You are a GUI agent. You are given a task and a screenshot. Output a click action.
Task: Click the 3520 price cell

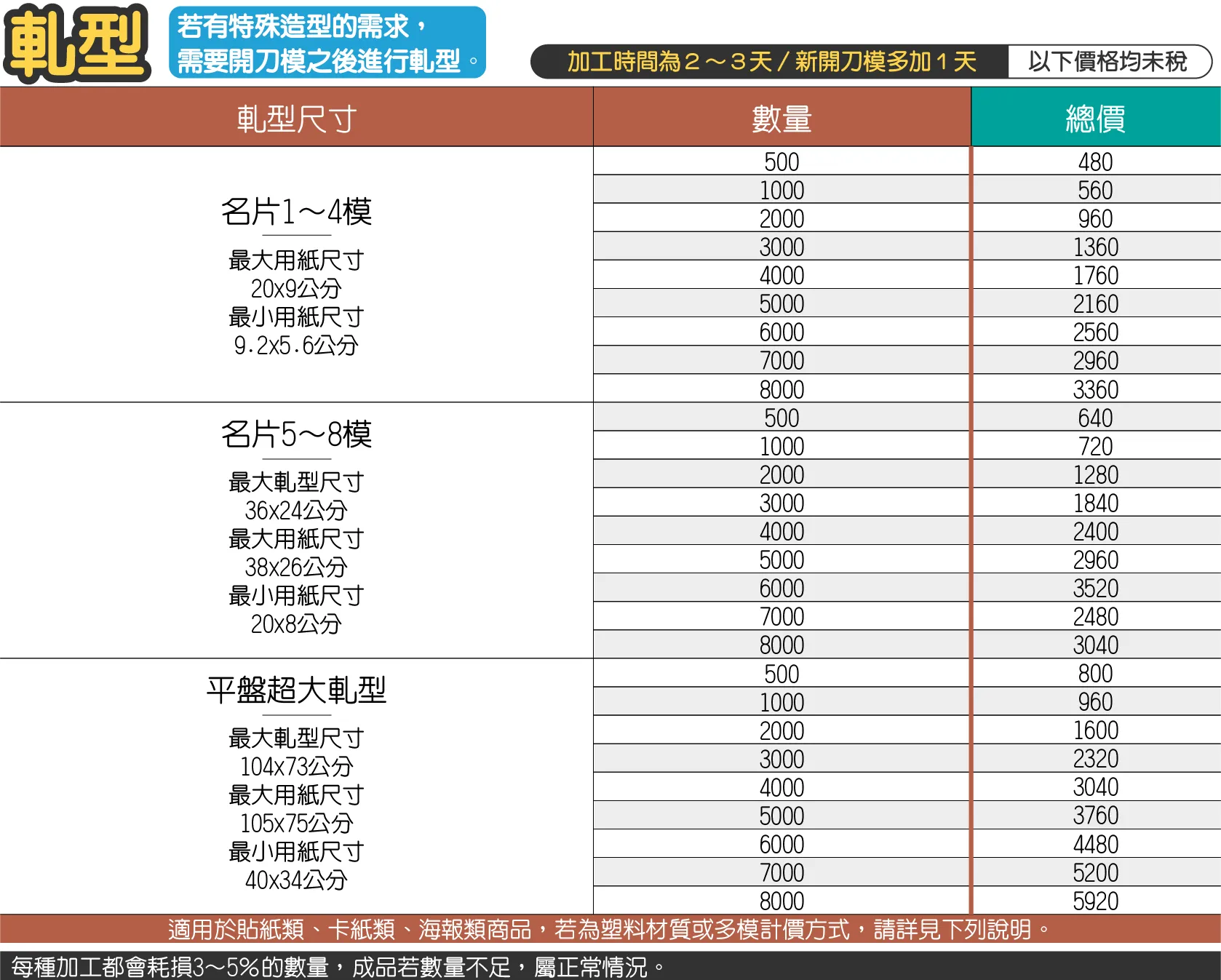[x=1095, y=588]
